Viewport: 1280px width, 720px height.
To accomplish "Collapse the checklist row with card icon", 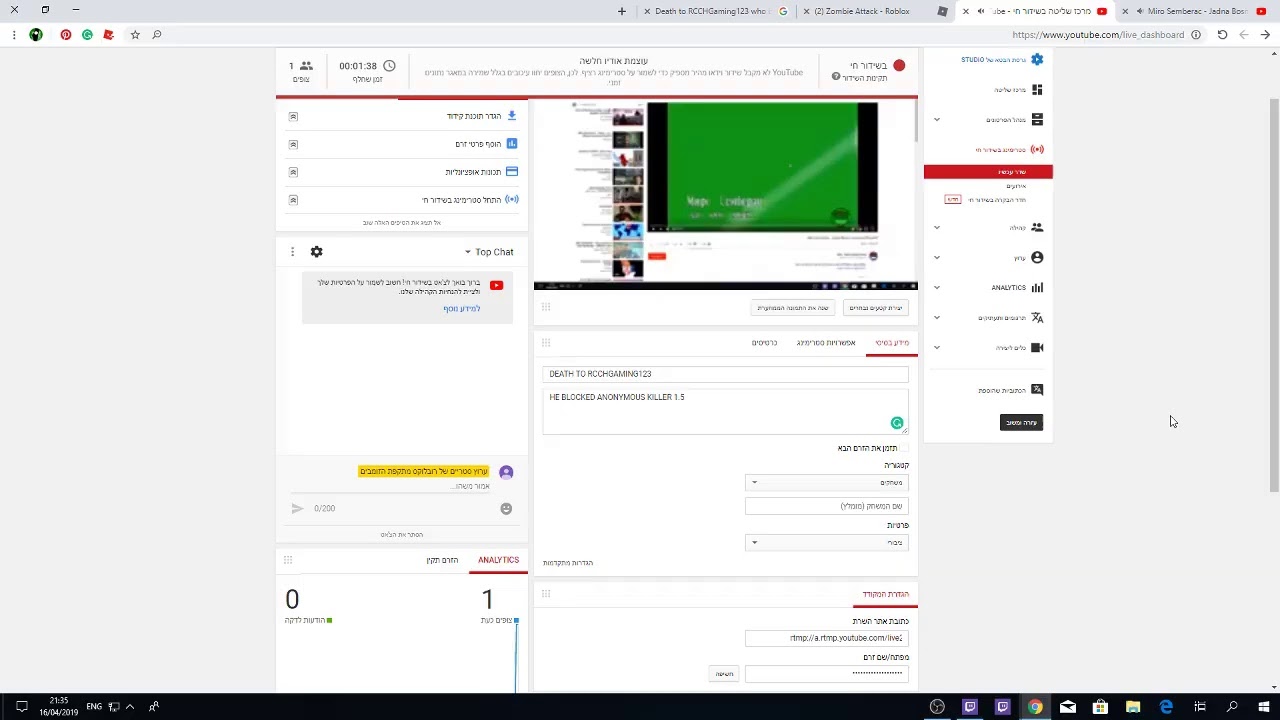I will 293,172.
